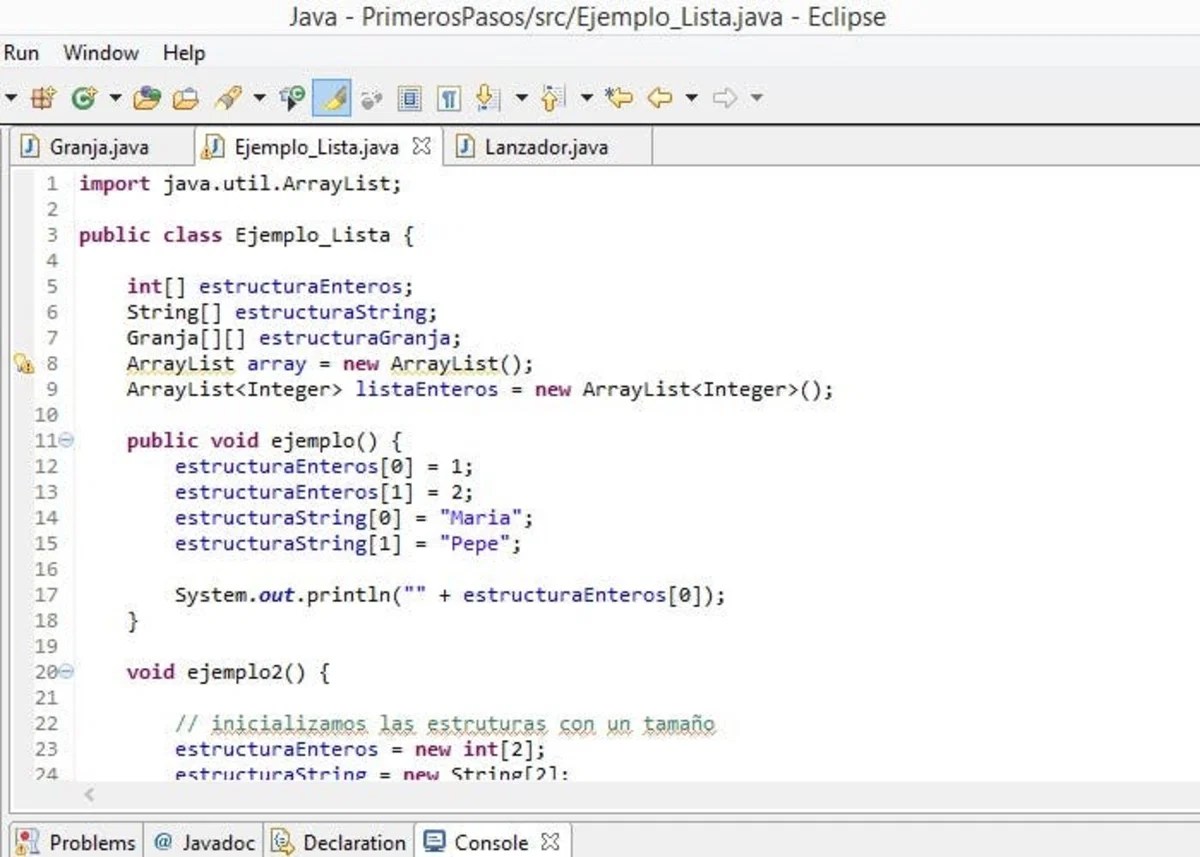
Task: Switch to the Lanzador.java editor tab
Action: pyautogui.click(x=547, y=147)
